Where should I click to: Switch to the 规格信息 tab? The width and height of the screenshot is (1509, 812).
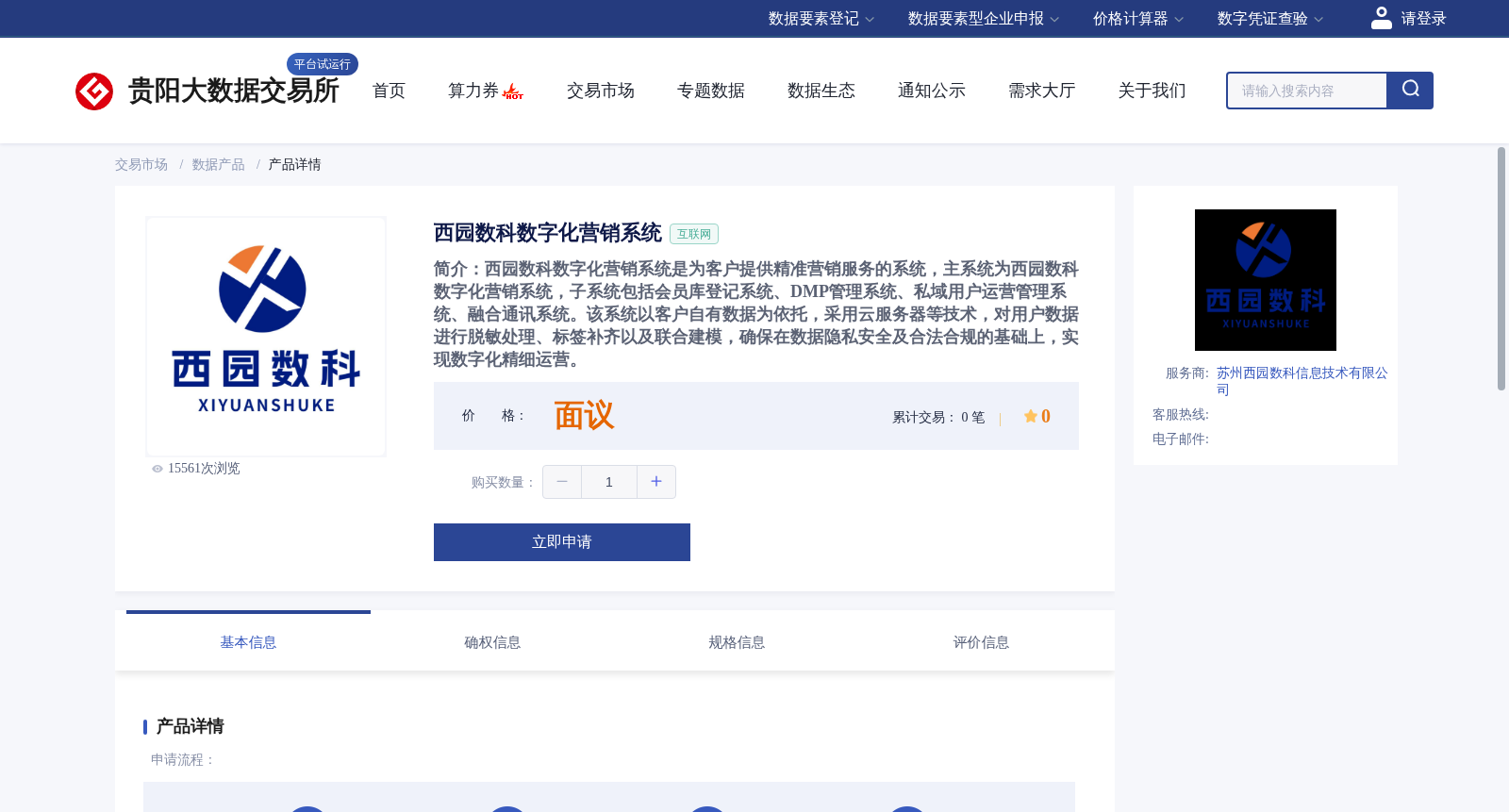pyautogui.click(x=737, y=642)
